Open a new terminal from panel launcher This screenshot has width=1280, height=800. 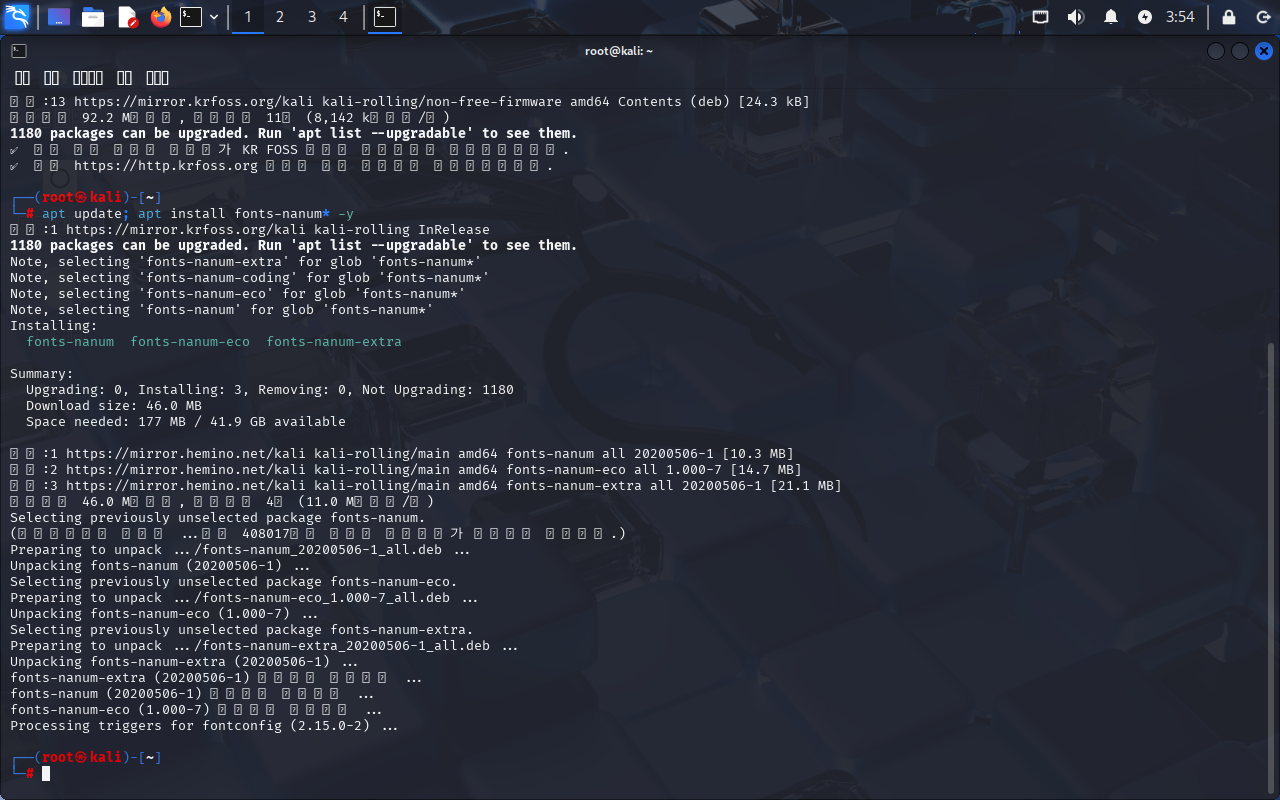(x=191, y=17)
